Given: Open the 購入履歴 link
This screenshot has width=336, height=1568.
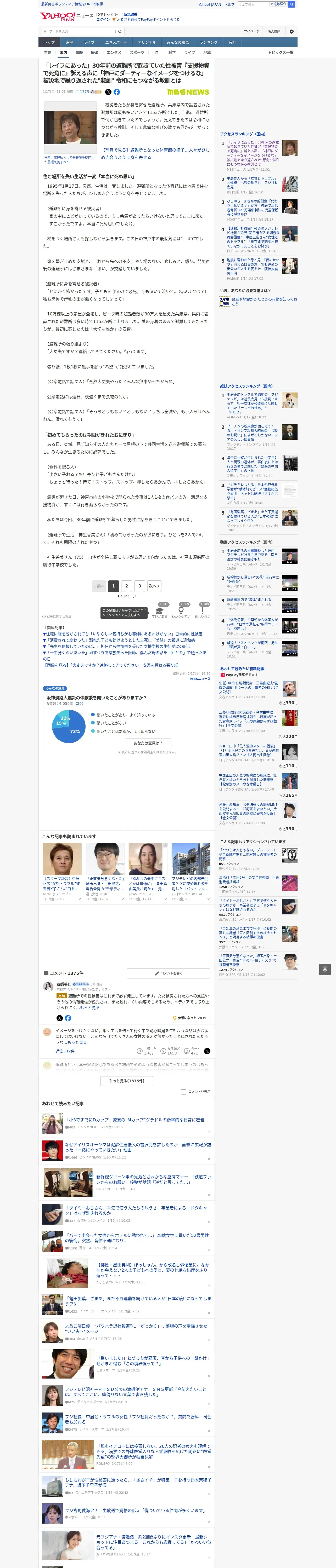Looking at the screenshot, I should coord(274,32).
